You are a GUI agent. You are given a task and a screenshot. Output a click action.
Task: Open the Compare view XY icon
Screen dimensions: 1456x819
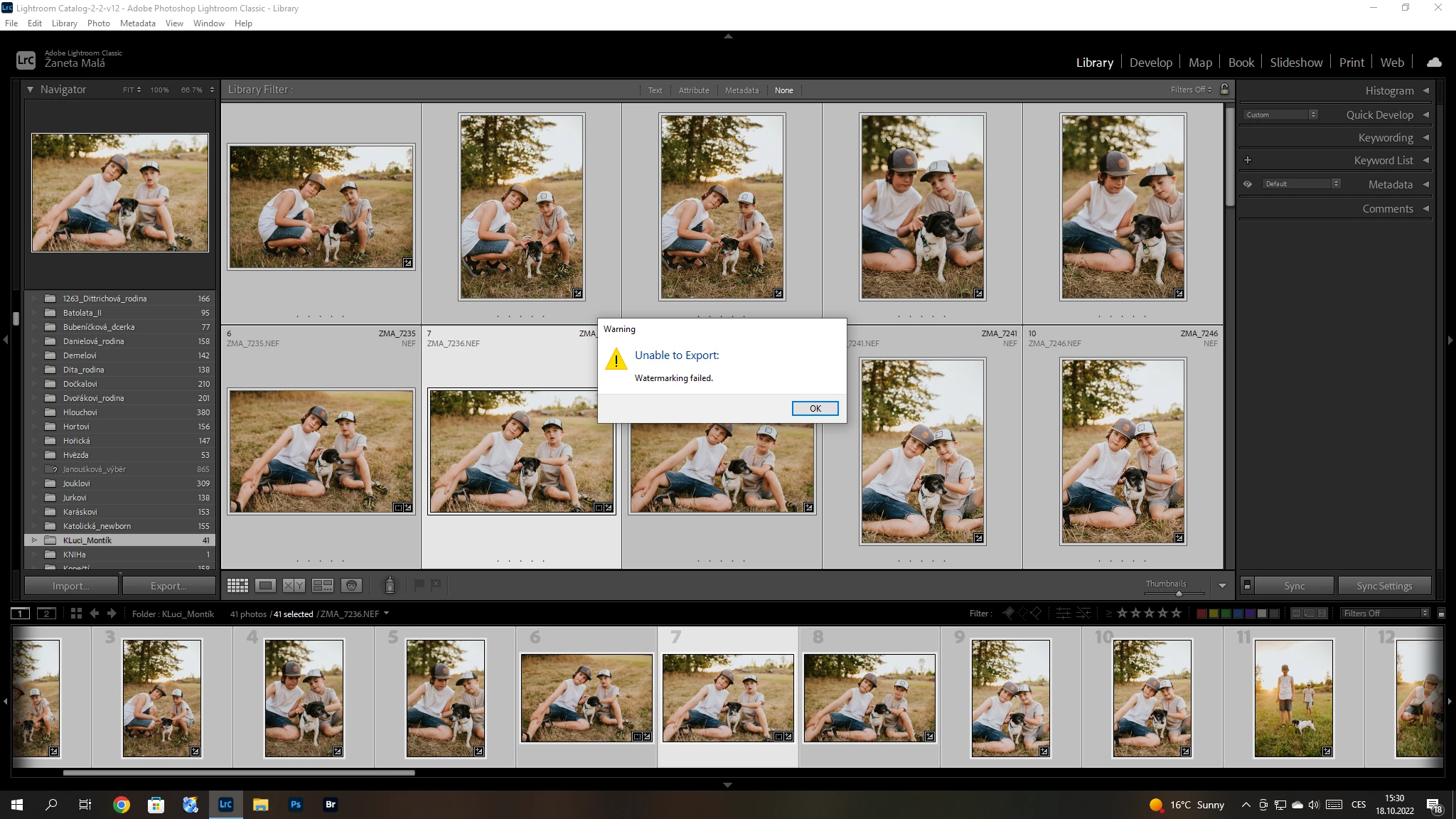point(294,585)
